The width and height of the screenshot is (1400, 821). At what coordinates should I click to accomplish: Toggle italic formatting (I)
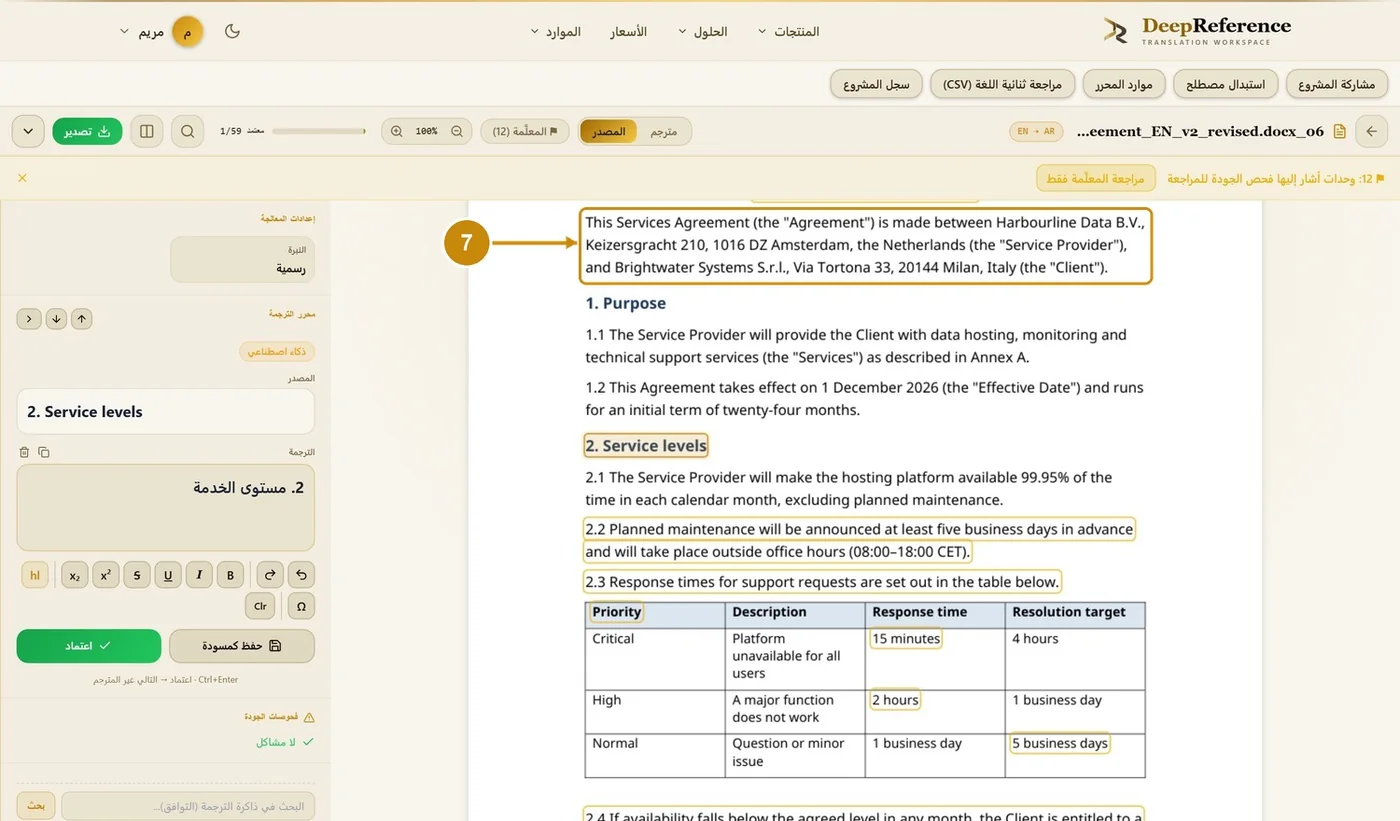pos(199,575)
